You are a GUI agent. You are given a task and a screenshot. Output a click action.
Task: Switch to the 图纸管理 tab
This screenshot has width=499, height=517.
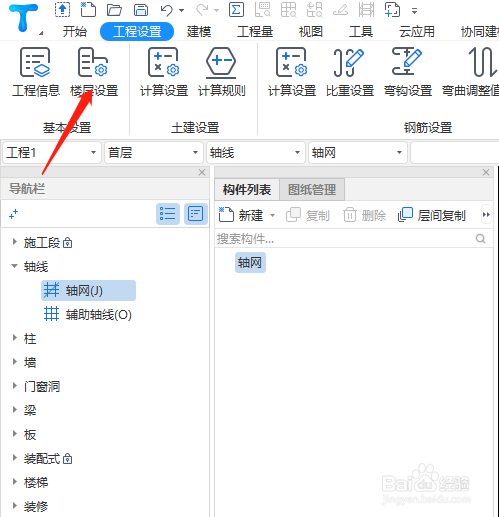[312, 190]
